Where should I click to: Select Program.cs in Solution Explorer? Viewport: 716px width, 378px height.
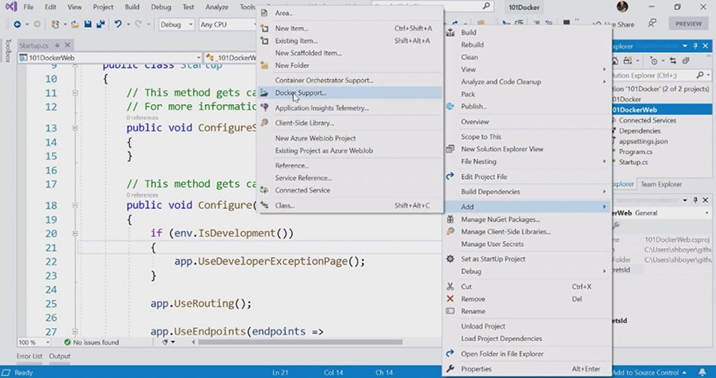pos(636,152)
